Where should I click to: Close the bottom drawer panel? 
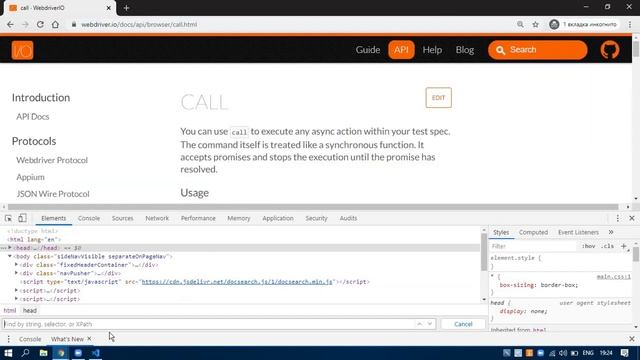click(632, 339)
